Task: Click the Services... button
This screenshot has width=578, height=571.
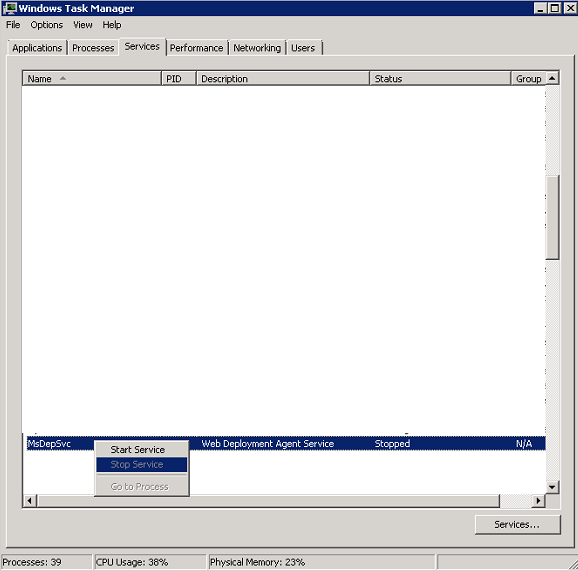Action: (517, 524)
